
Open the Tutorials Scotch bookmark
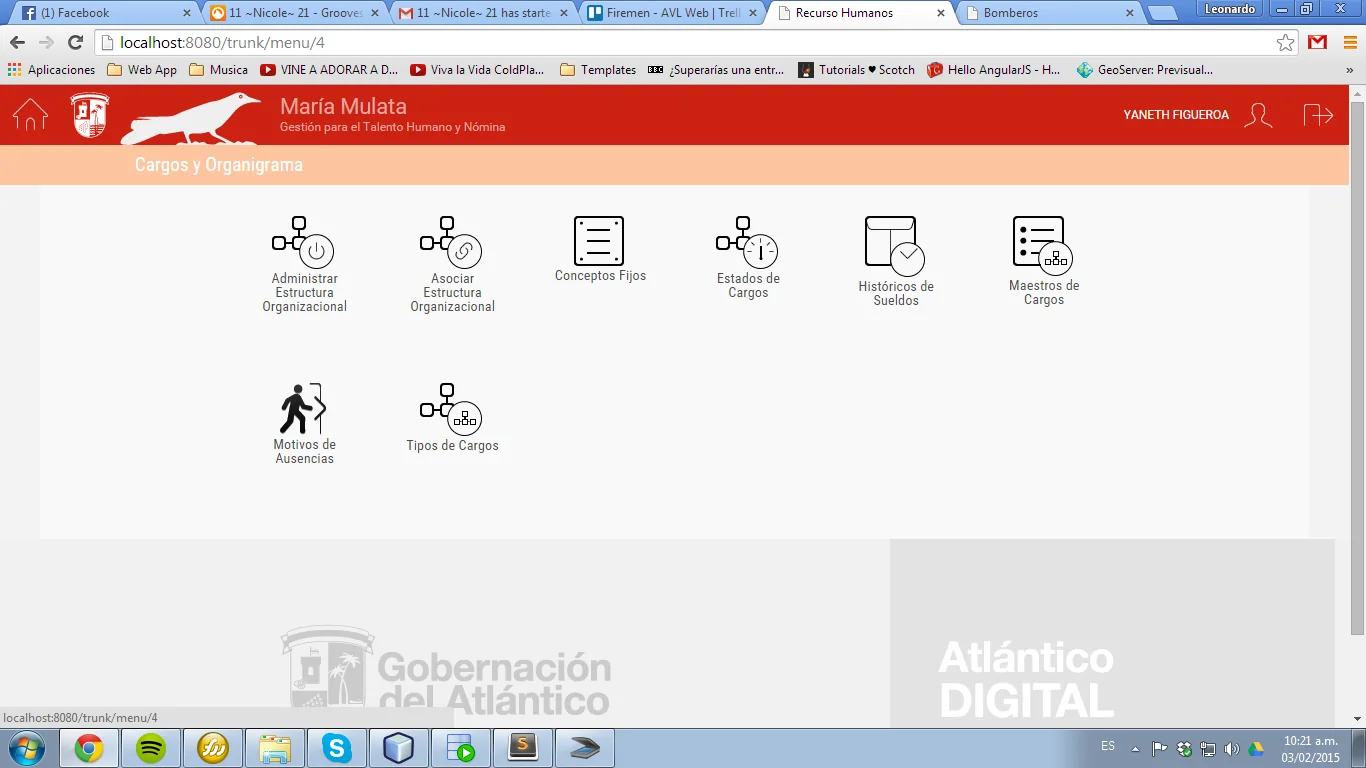click(x=856, y=70)
